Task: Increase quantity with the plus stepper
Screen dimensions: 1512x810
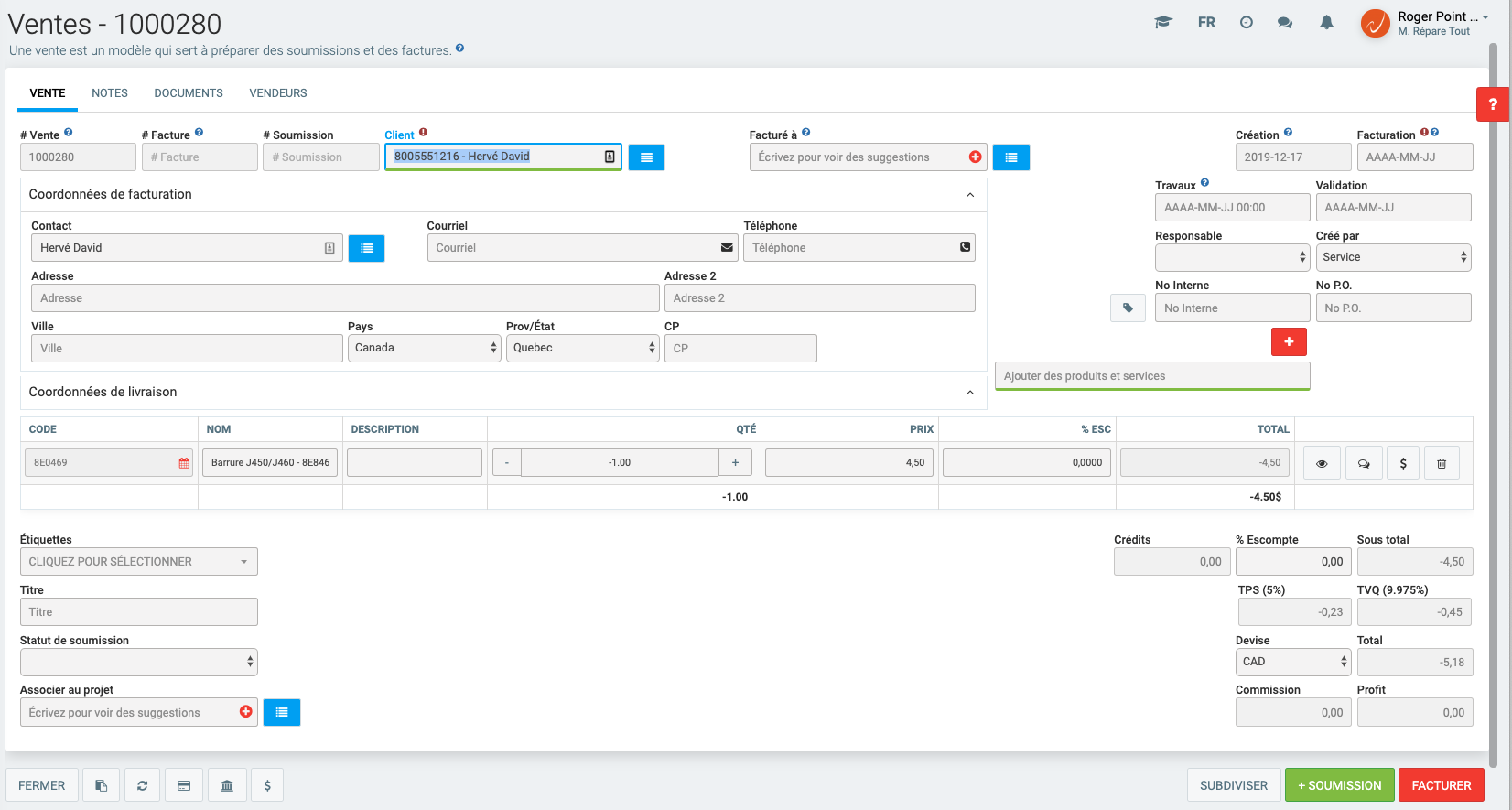Action: point(735,463)
